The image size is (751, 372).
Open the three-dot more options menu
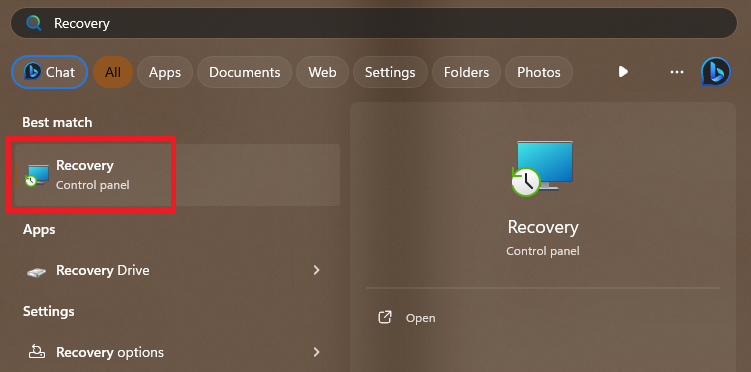point(677,72)
